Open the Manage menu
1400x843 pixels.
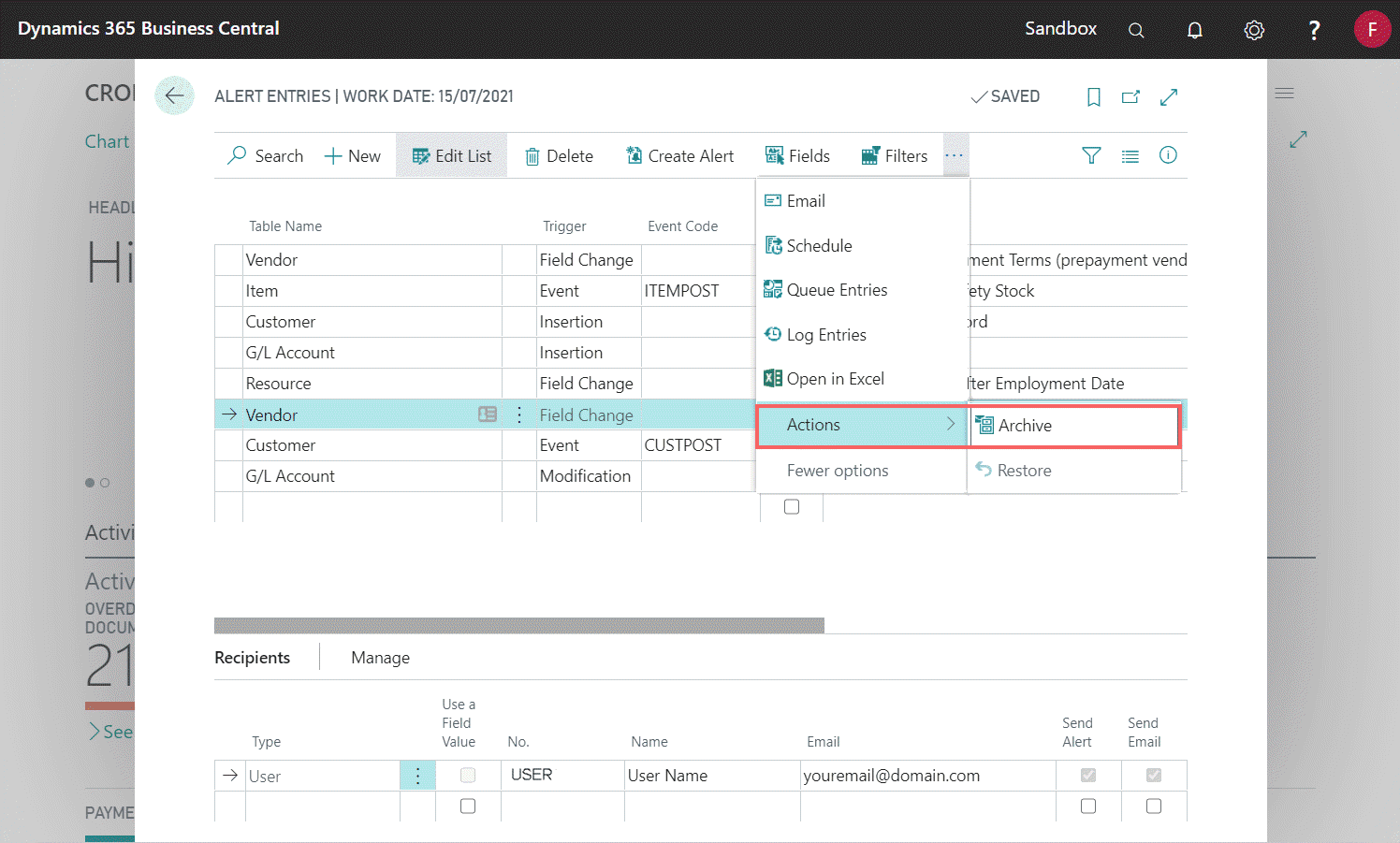point(381,658)
